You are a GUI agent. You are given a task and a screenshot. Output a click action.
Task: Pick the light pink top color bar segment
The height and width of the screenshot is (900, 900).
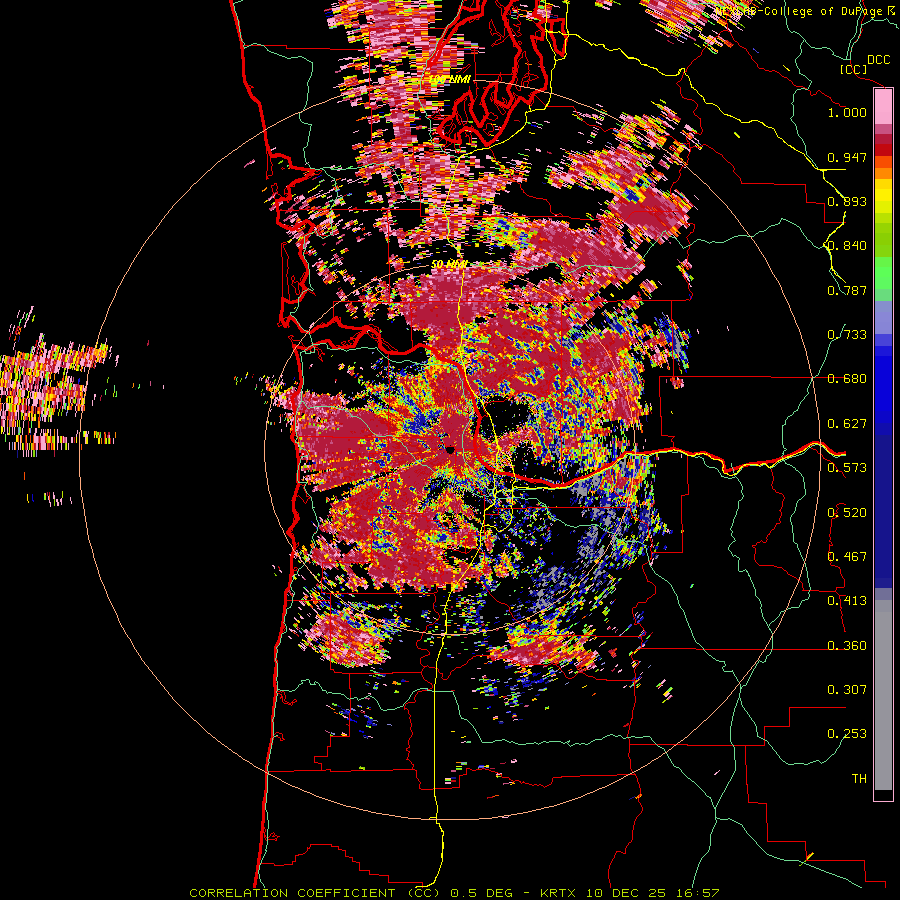pyautogui.click(x=883, y=107)
